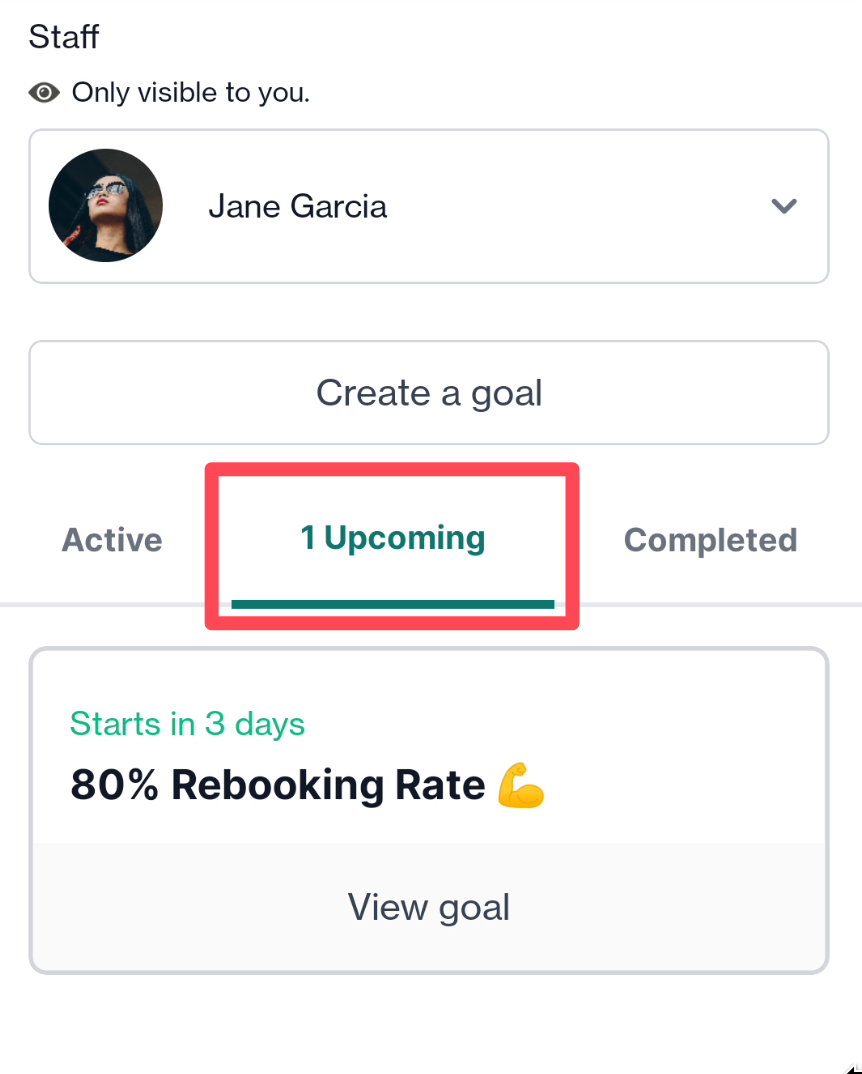Select the upcoming goal card
The image size is (862, 1074).
pos(429,810)
